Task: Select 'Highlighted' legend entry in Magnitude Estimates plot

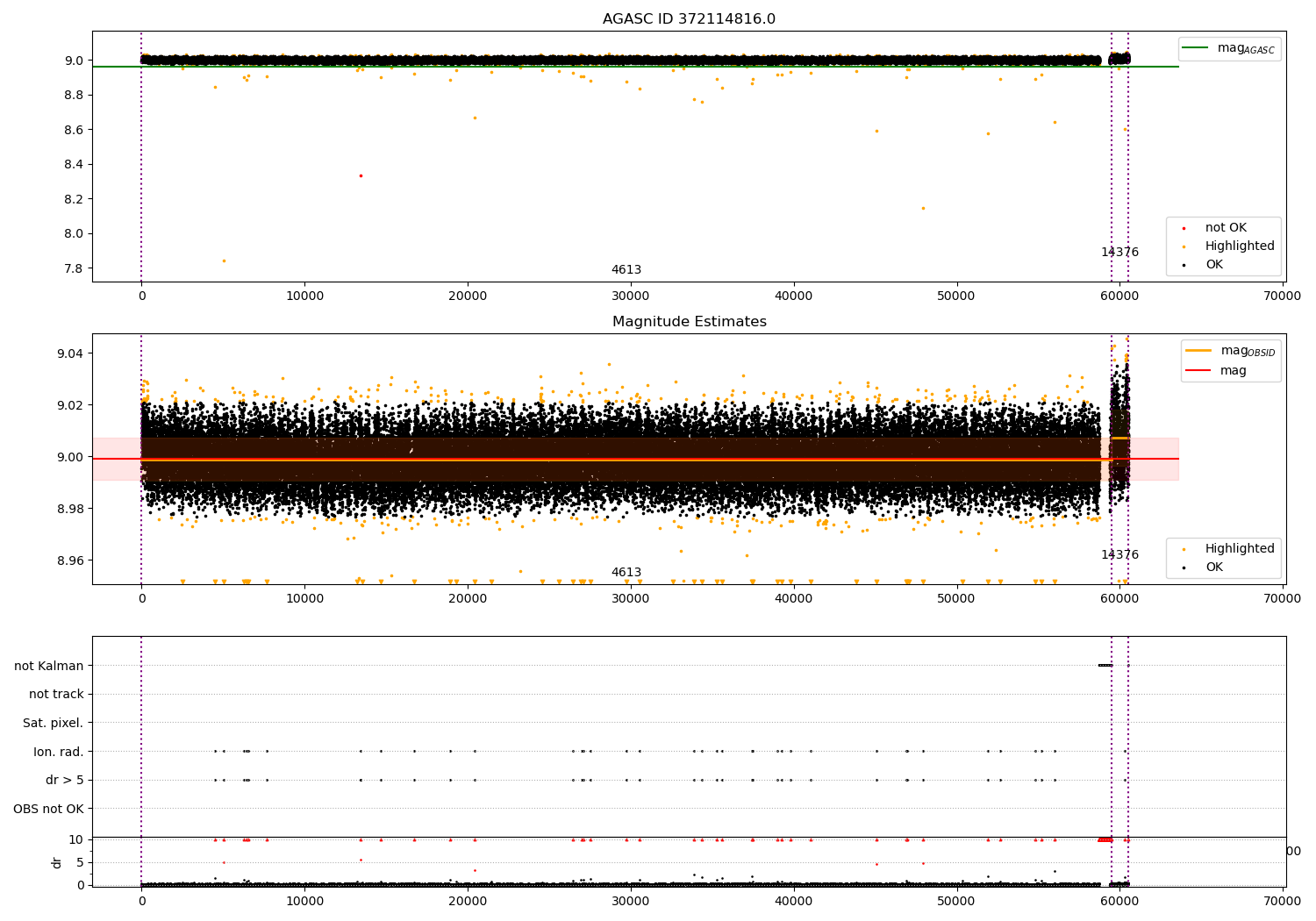Action: (1239, 549)
